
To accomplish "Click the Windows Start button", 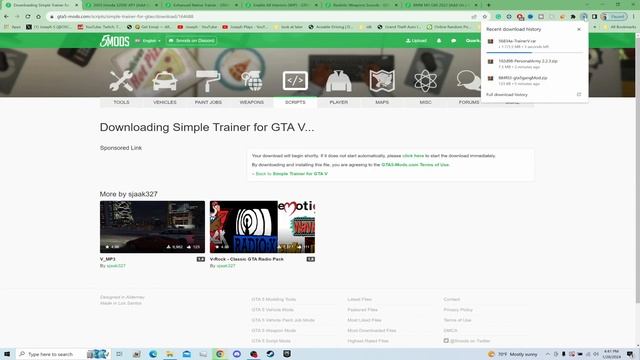I will [x=7, y=354].
